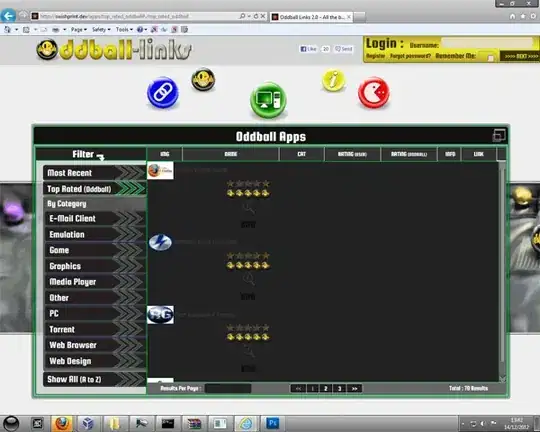This screenshot has width=540, height=432.
Task: Filter by Other category
Action: pos(95,298)
